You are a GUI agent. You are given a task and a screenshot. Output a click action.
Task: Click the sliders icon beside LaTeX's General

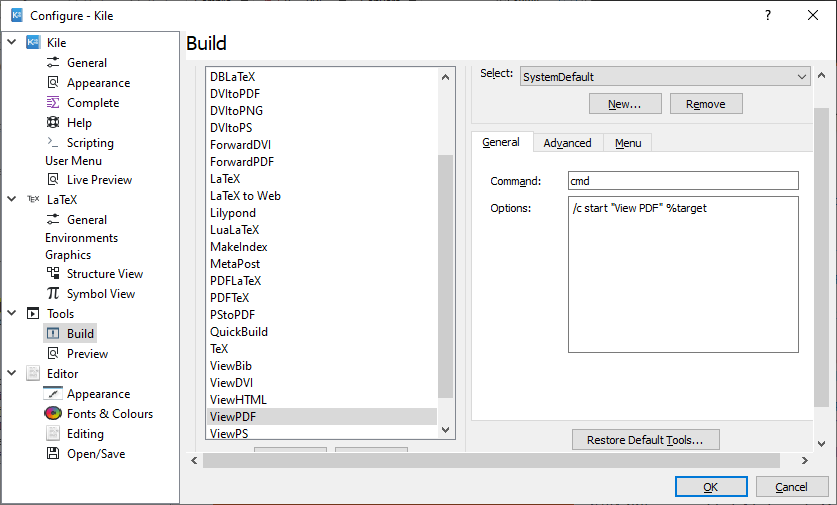click(53, 219)
